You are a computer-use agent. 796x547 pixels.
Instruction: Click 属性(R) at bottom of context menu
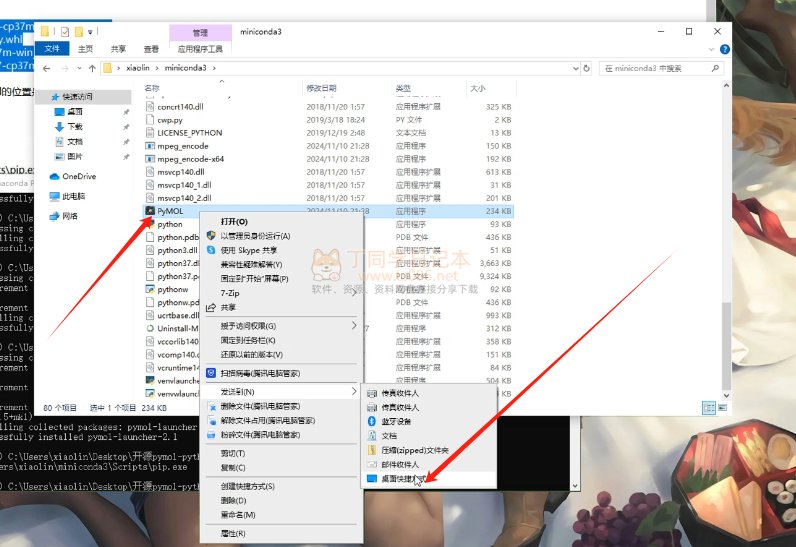coord(233,534)
